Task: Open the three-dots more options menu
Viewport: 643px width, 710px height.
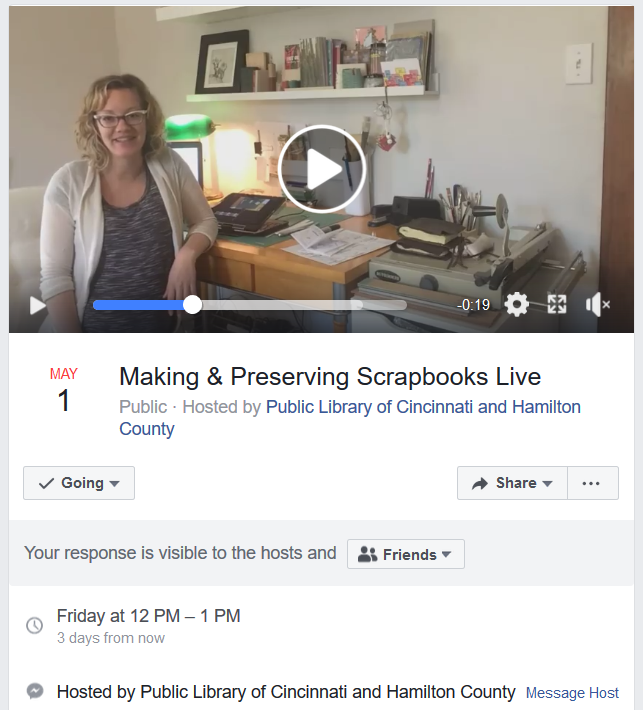Action: tap(593, 483)
